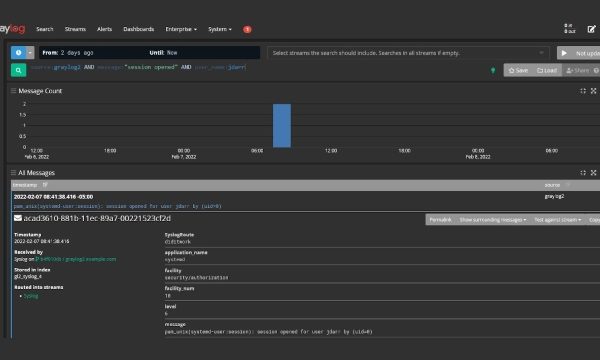This screenshot has height=360, width=600.
Task: Open Test against stream dropdown
Action: 558,220
